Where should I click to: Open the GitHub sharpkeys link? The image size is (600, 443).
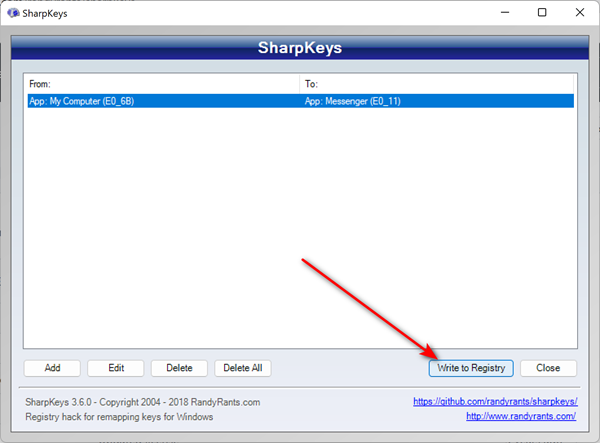click(495, 401)
